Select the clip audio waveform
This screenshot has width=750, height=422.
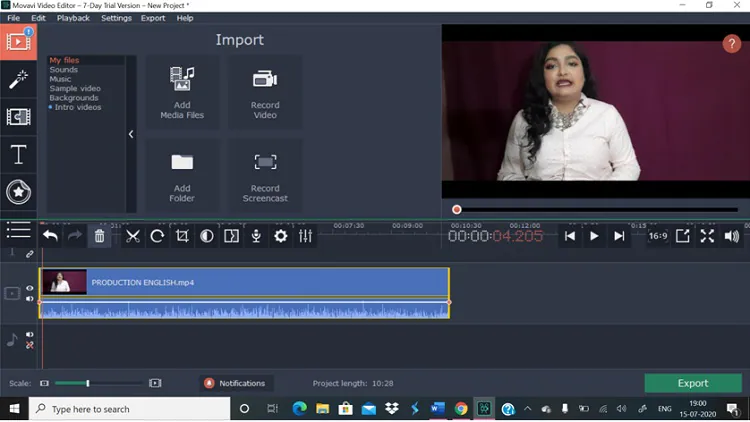(244, 310)
